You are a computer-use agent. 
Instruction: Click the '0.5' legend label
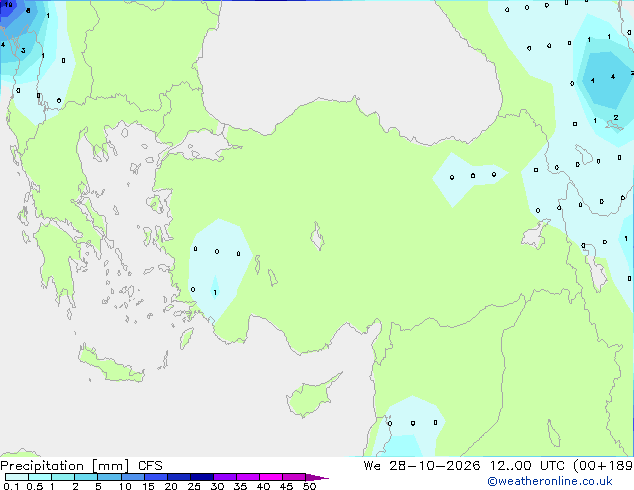(34, 486)
